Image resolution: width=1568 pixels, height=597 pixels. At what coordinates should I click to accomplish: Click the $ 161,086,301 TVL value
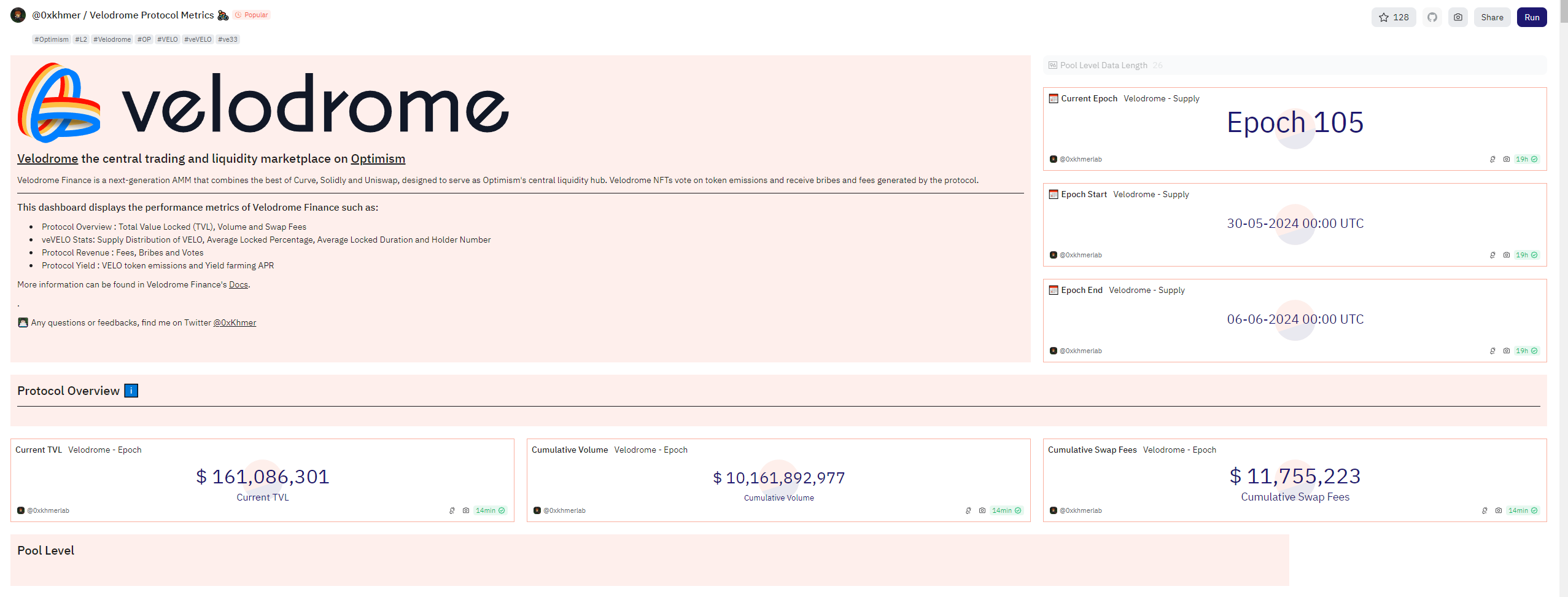click(263, 477)
